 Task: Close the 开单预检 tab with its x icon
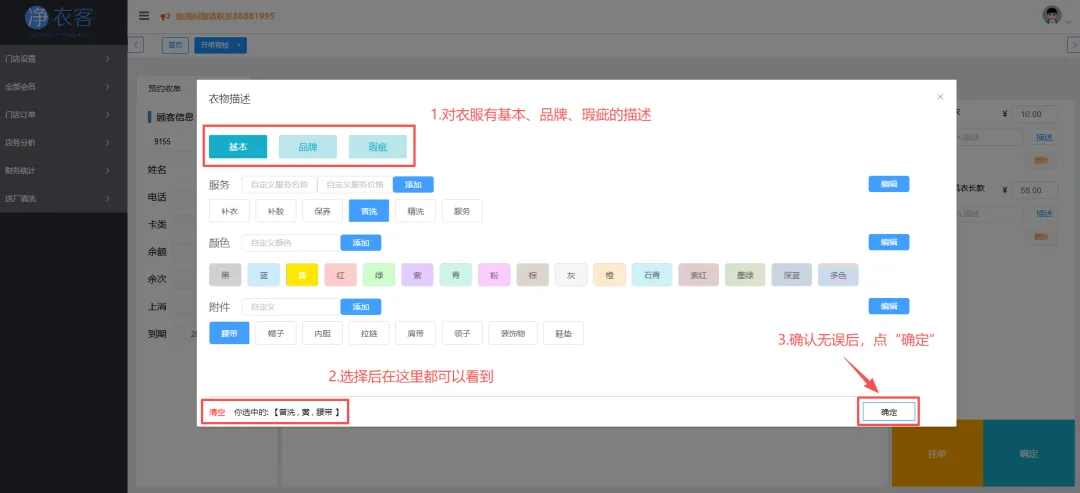point(238,45)
